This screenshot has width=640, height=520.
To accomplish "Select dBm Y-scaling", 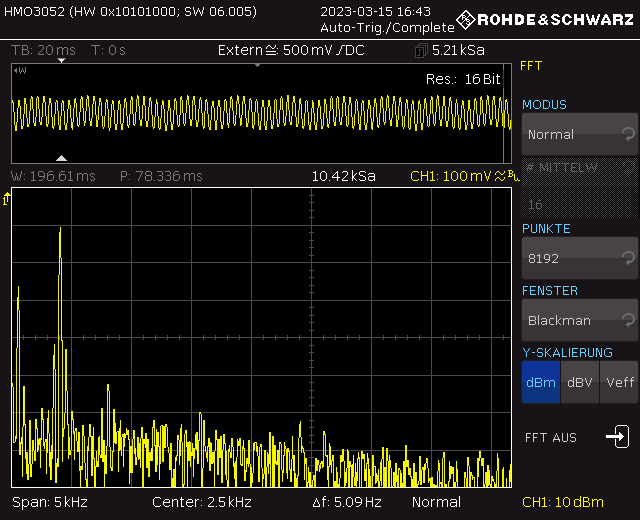I will coord(541,382).
